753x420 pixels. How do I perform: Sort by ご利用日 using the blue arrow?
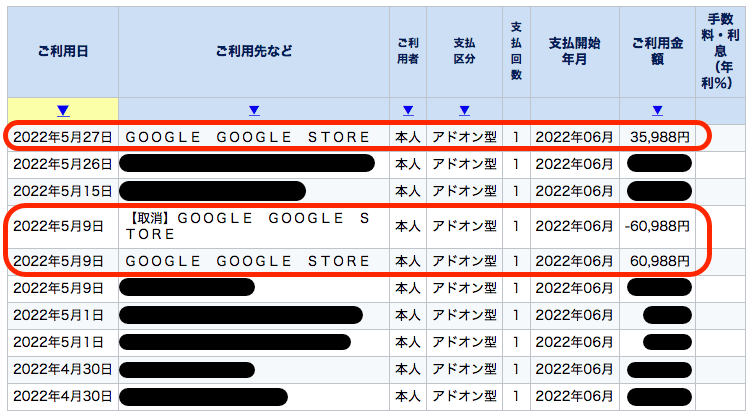pyautogui.click(x=63, y=110)
